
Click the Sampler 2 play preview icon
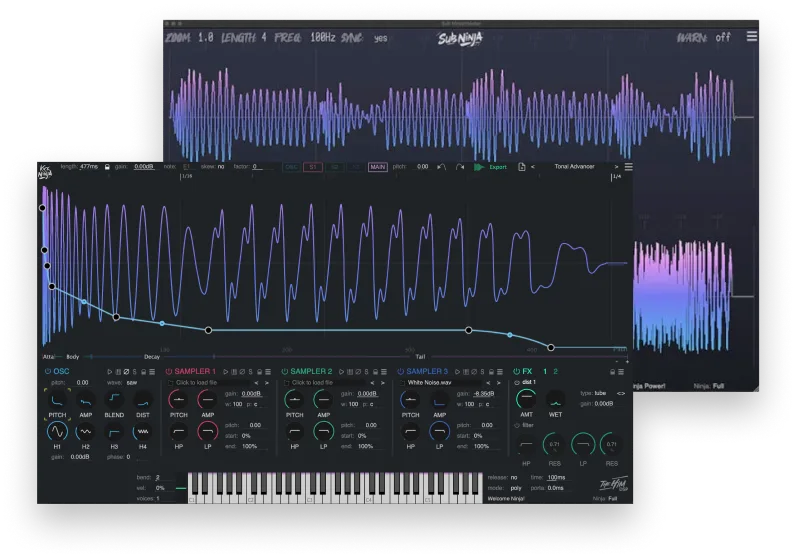point(342,372)
